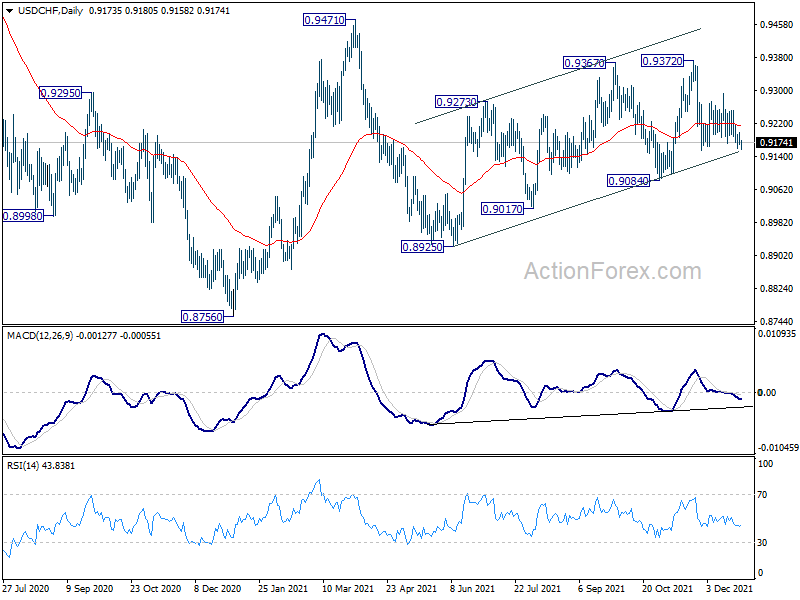Select the RSI(14) indicator label
Image resolution: width=800 pixels, height=600 pixels.
[x=21, y=466]
